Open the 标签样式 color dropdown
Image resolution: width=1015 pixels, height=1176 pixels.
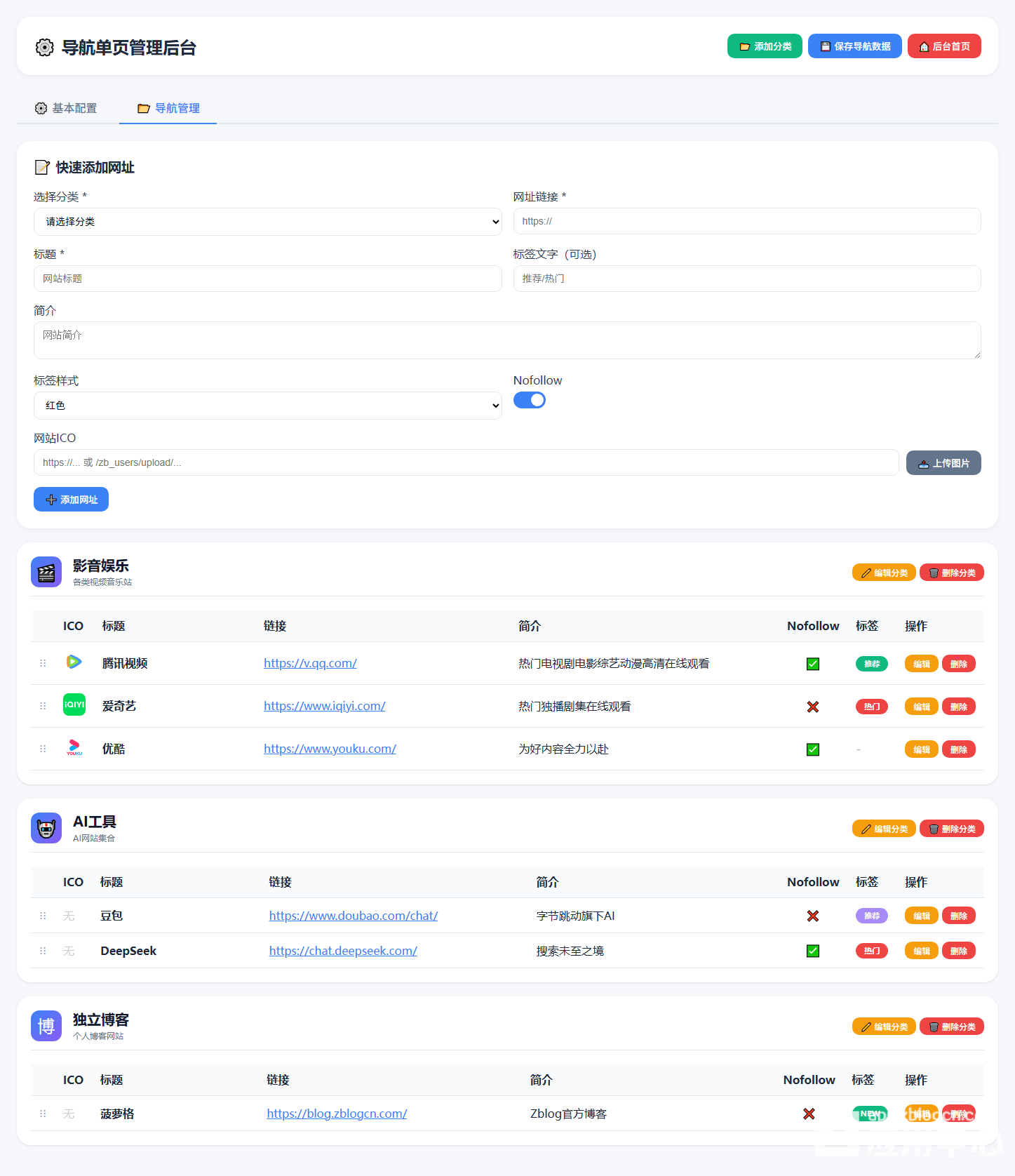[x=267, y=406]
